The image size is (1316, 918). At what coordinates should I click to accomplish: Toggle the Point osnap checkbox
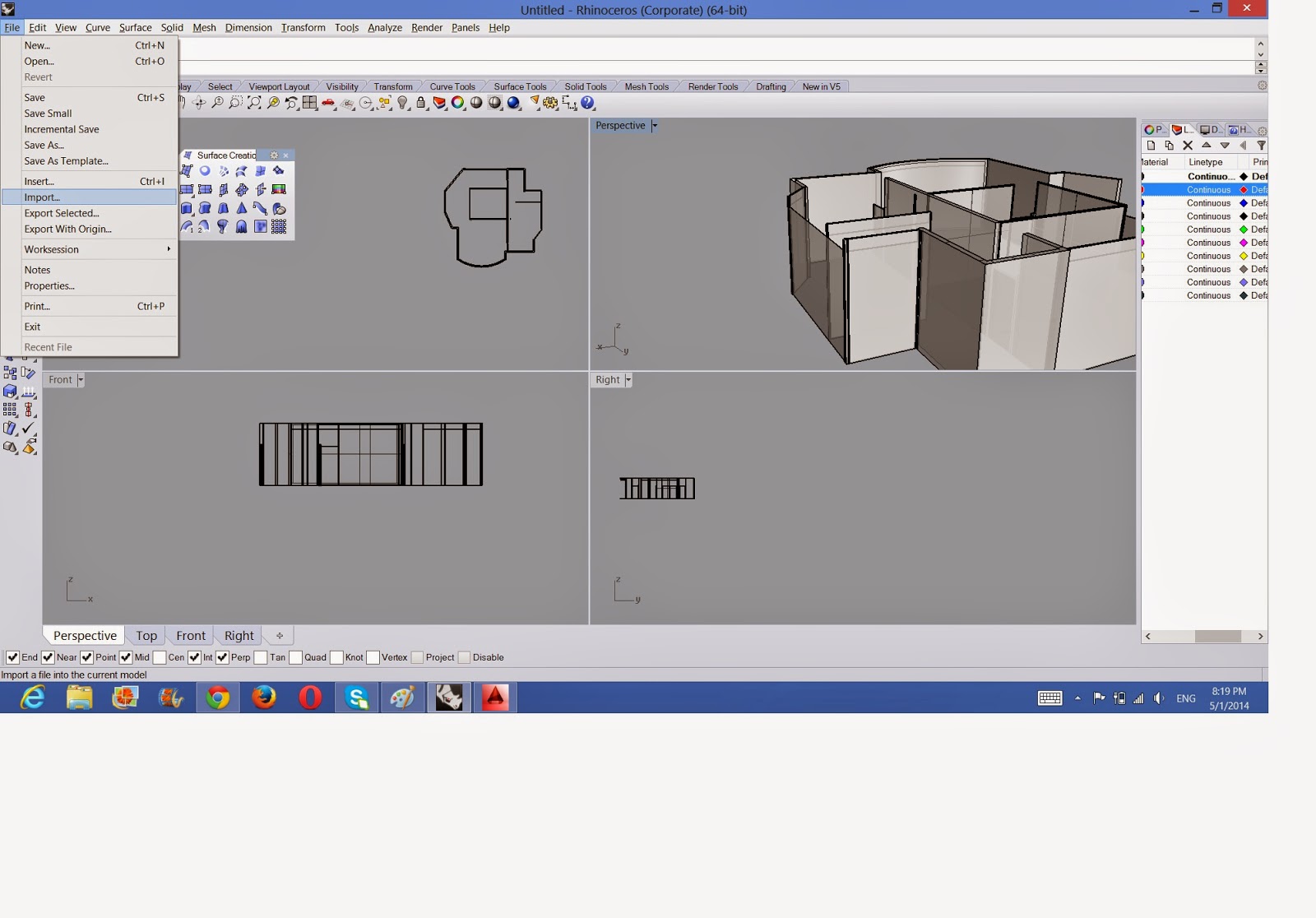(86, 657)
